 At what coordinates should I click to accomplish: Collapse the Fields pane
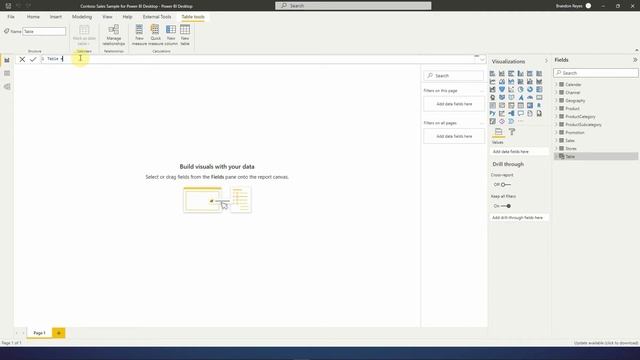[635, 60]
